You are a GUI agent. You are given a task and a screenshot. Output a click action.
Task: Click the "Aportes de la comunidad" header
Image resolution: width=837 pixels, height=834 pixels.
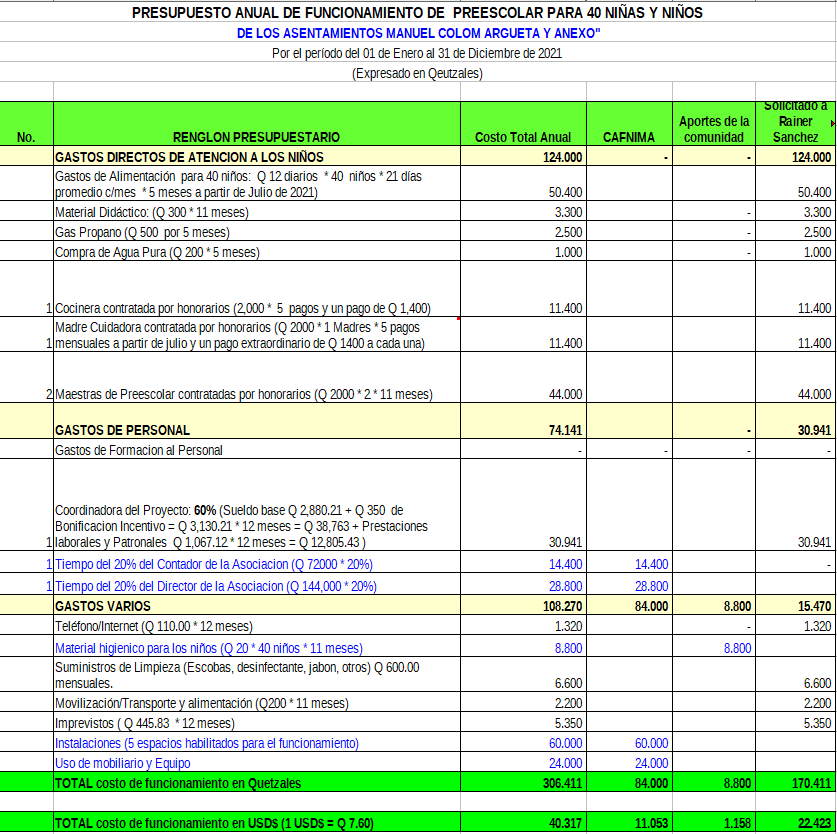click(x=713, y=129)
